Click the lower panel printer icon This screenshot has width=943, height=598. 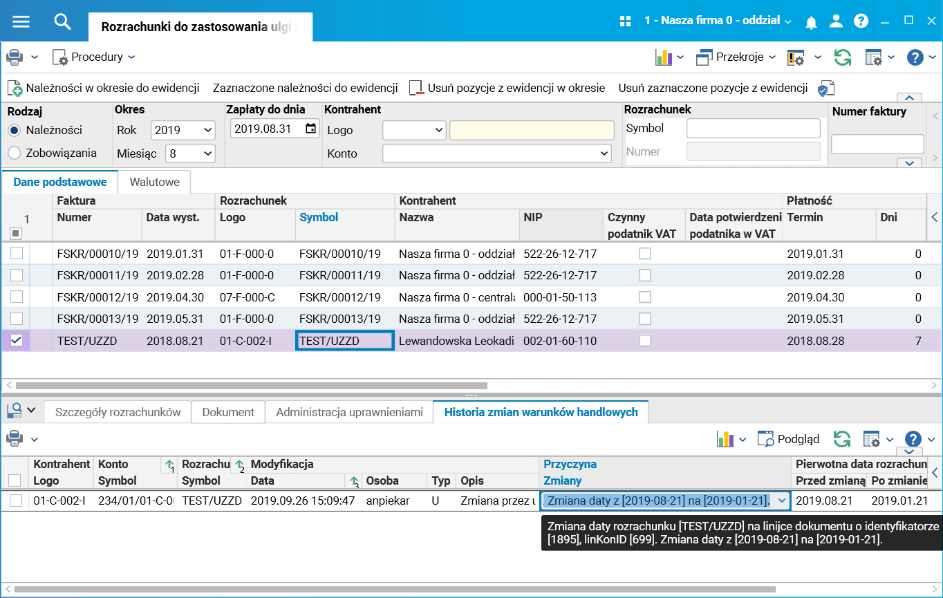point(14,439)
